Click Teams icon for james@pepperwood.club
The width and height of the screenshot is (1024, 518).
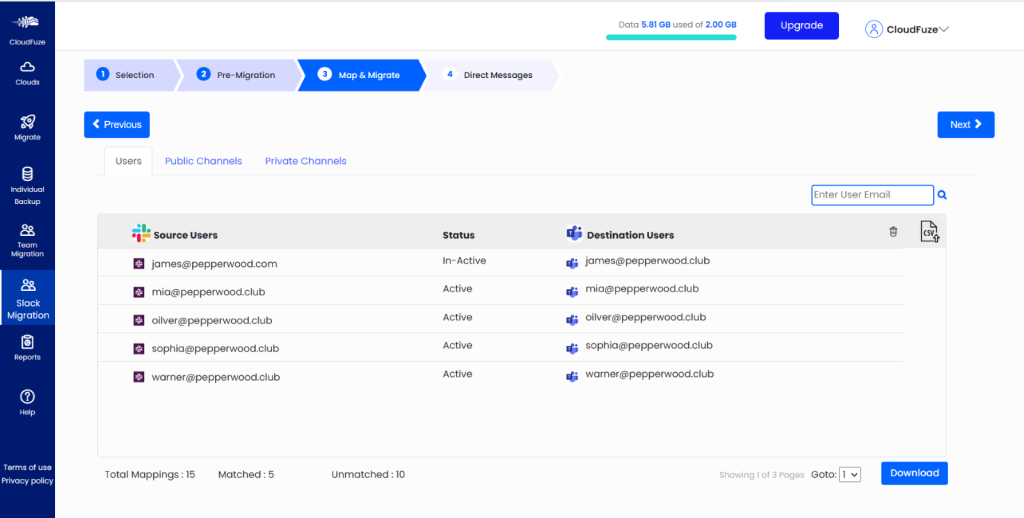(x=572, y=263)
